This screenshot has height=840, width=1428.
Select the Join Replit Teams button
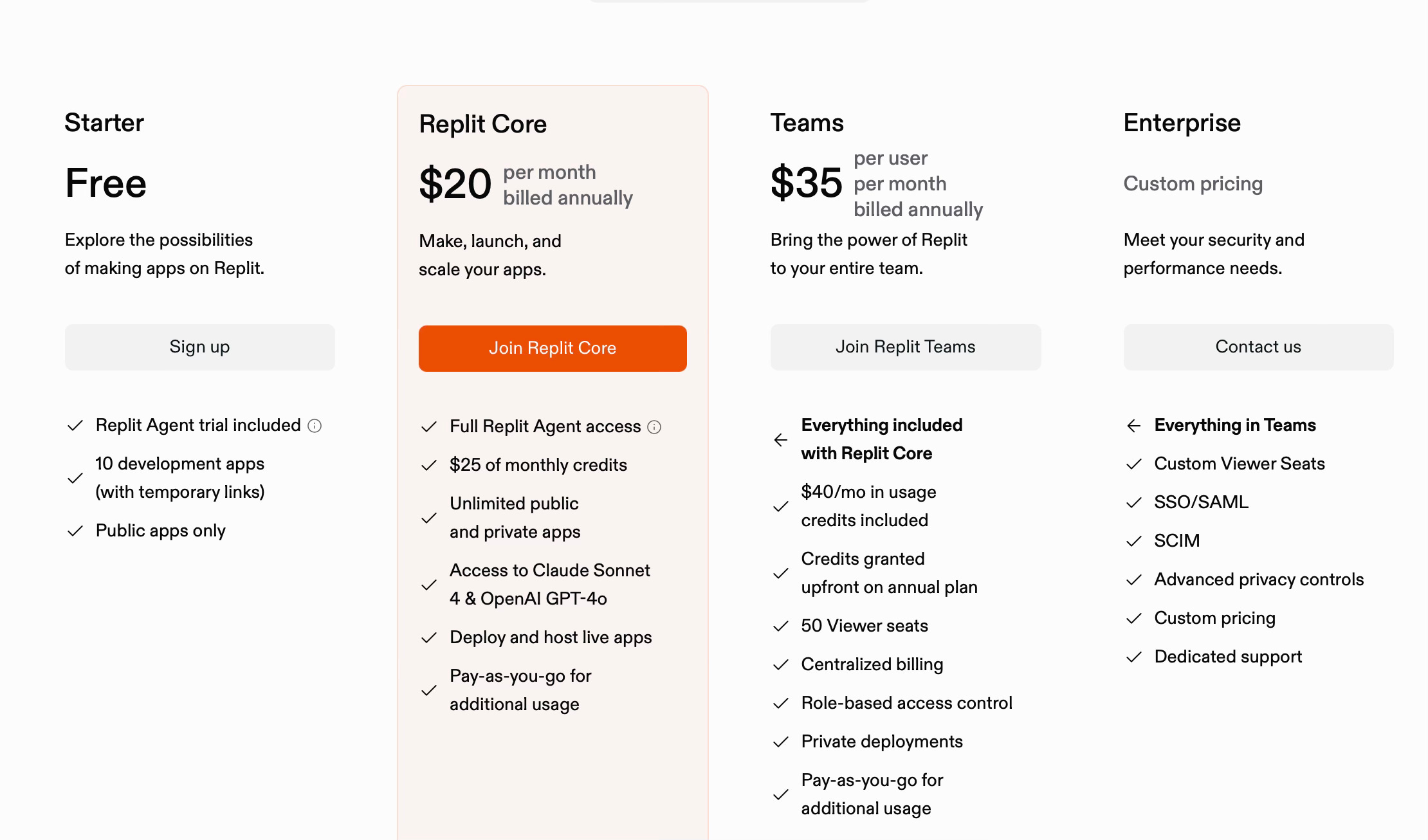point(906,347)
